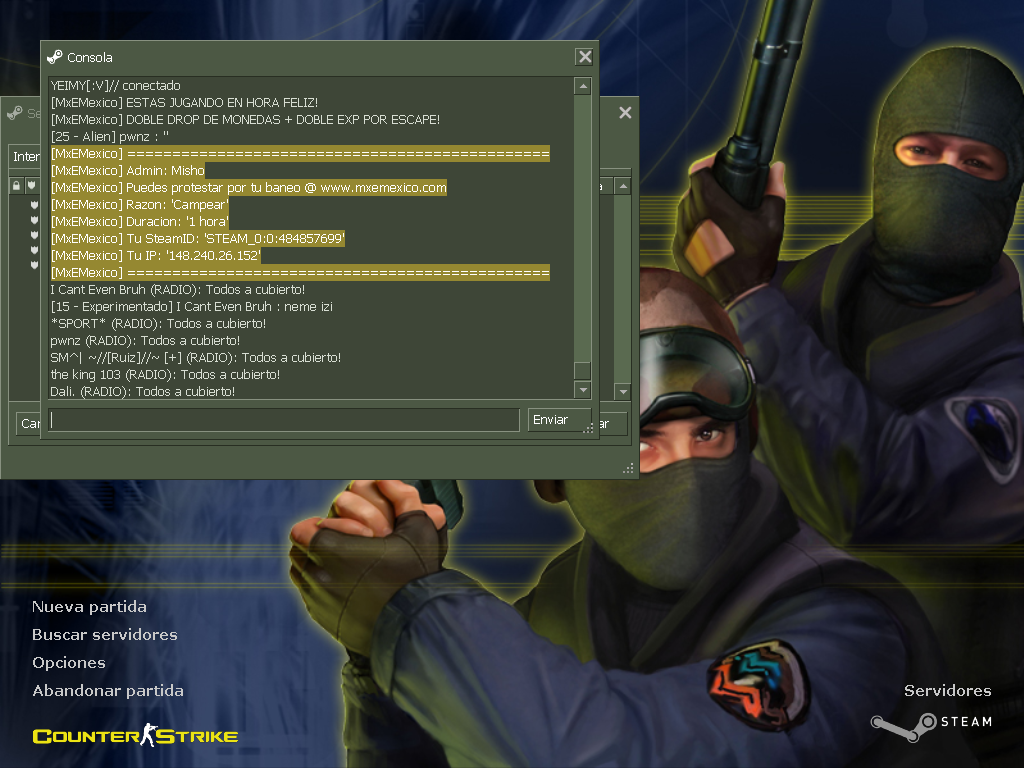Click the shield column header in the server browser

click(x=31, y=185)
